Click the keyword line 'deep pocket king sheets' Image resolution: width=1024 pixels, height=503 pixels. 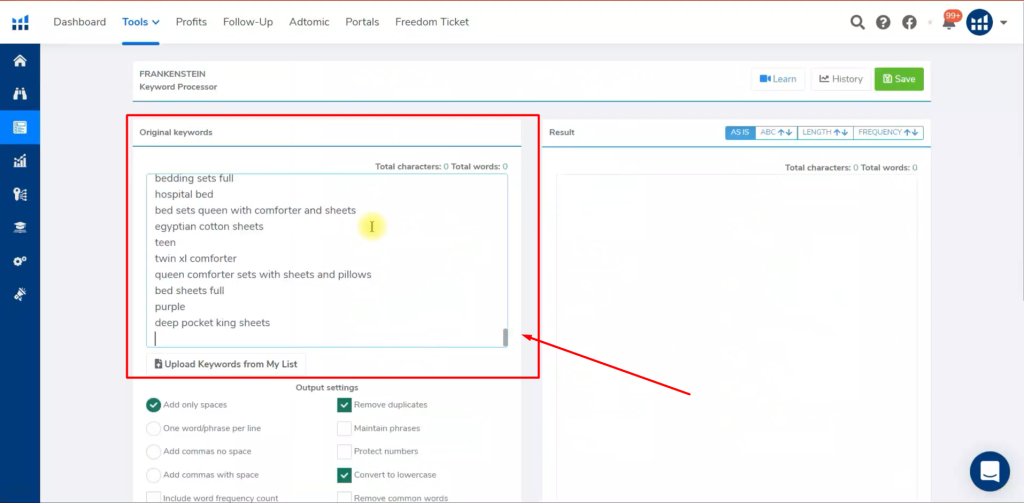[212, 323]
